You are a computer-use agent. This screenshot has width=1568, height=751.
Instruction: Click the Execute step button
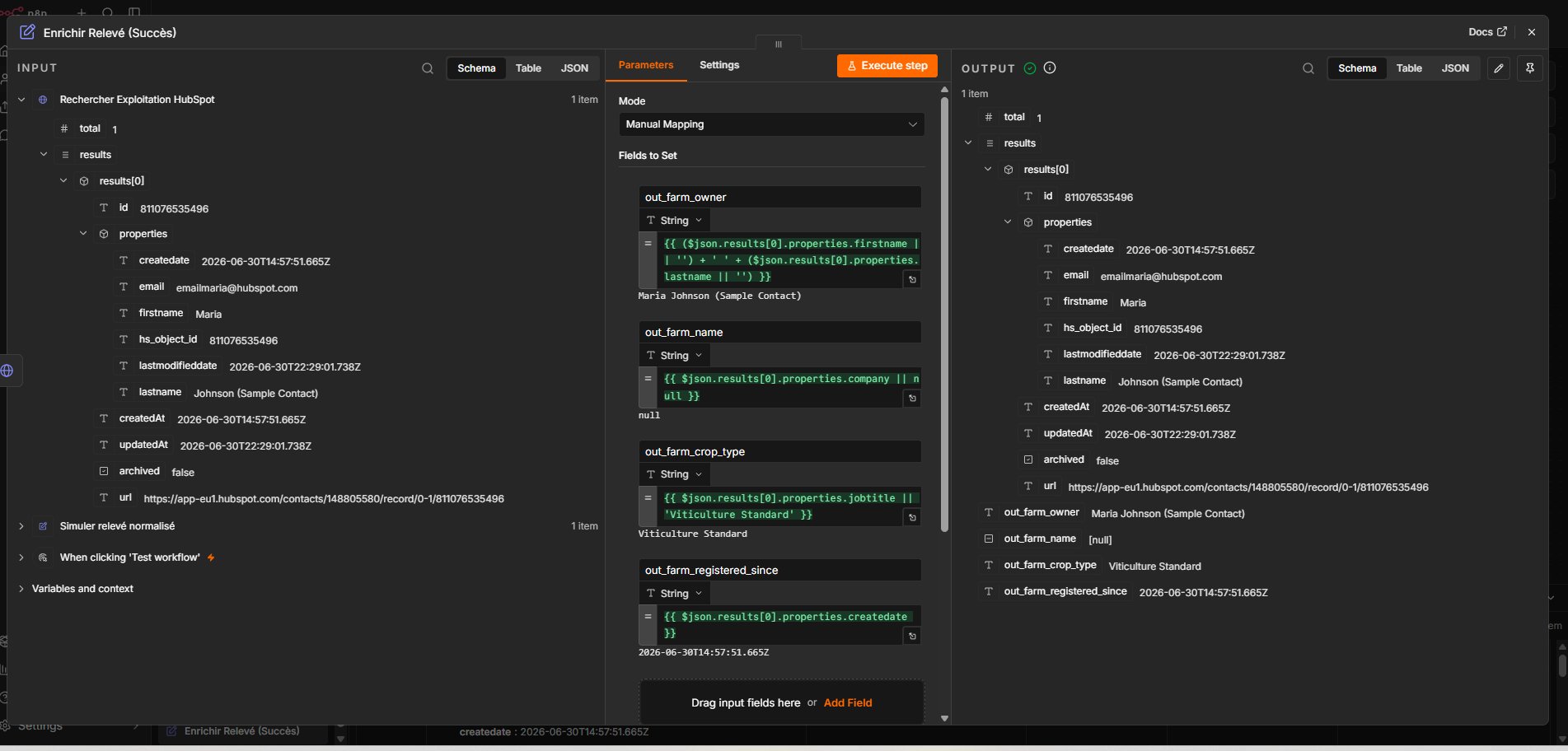coord(887,66)
